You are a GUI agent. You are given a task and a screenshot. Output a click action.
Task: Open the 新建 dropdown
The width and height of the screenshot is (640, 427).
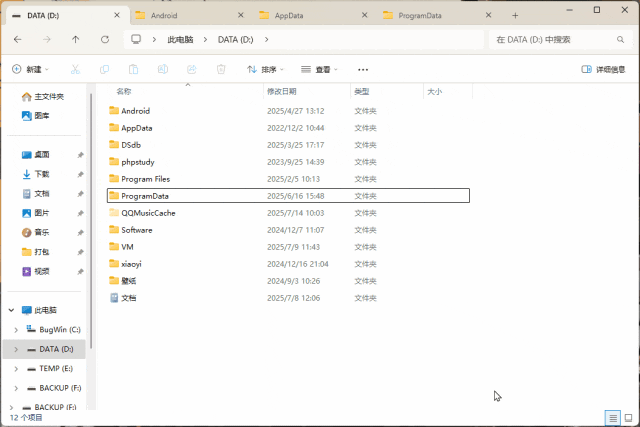30,69
